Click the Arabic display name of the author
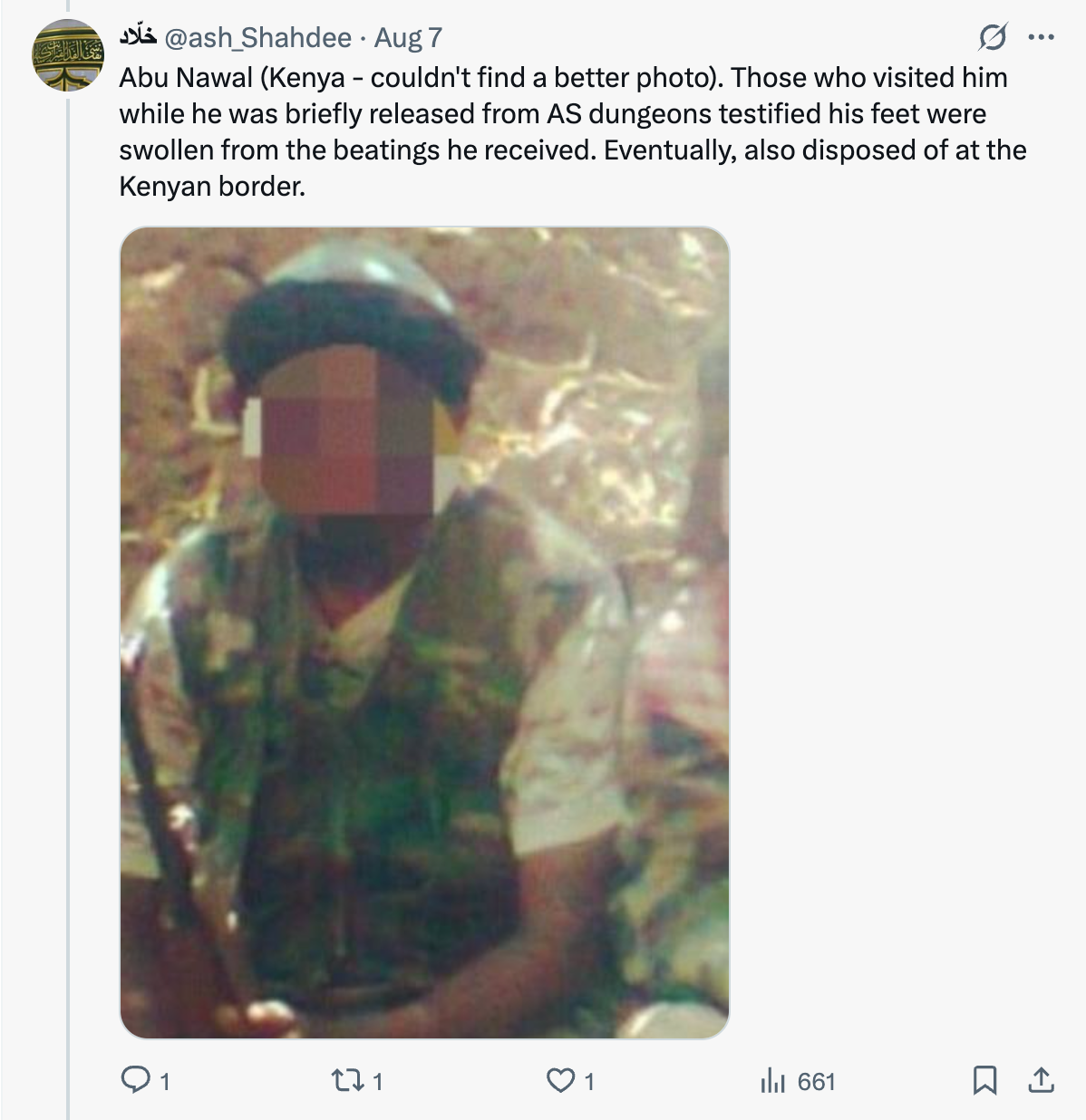The width and height of the screenshot is (1086, 1120). (x=138, y=36)
